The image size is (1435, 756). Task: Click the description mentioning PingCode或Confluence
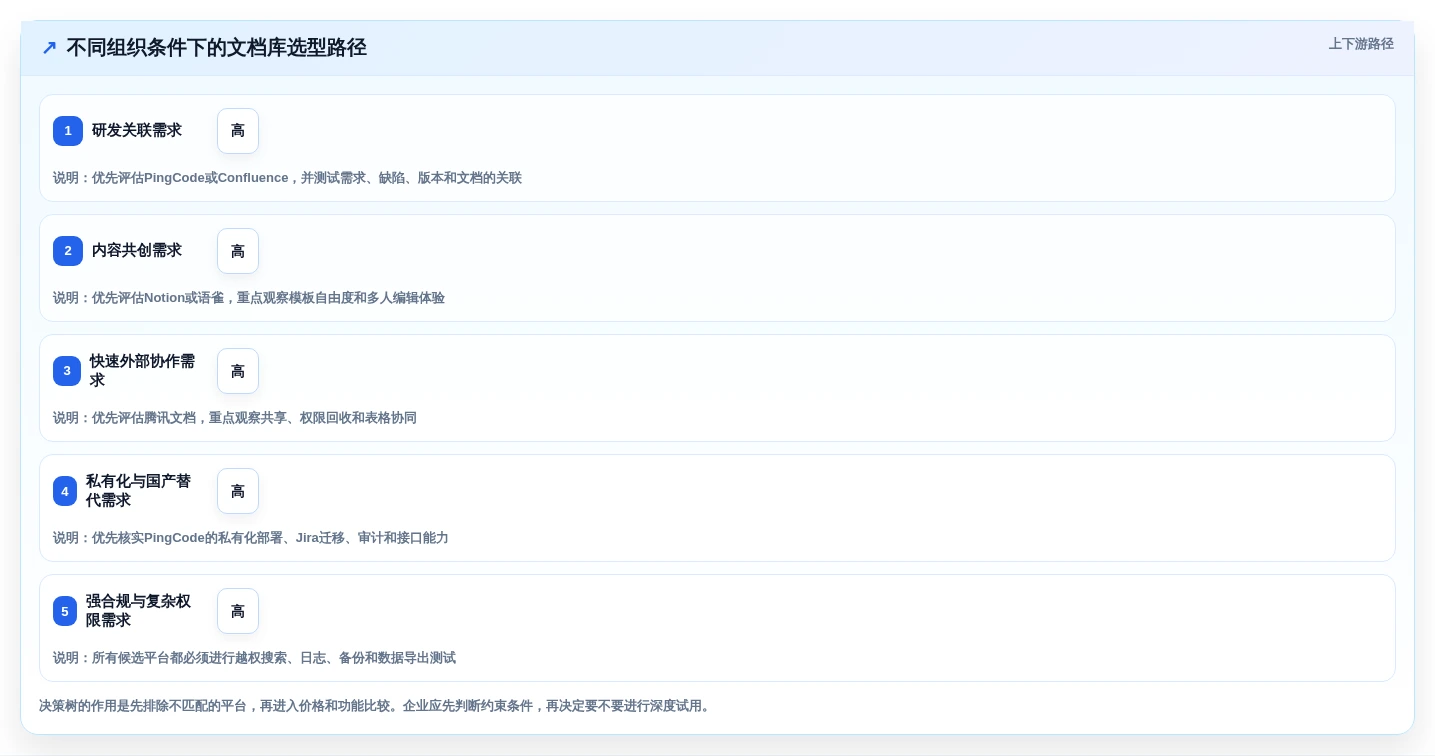pyautogui.click(x=287, y=178)
